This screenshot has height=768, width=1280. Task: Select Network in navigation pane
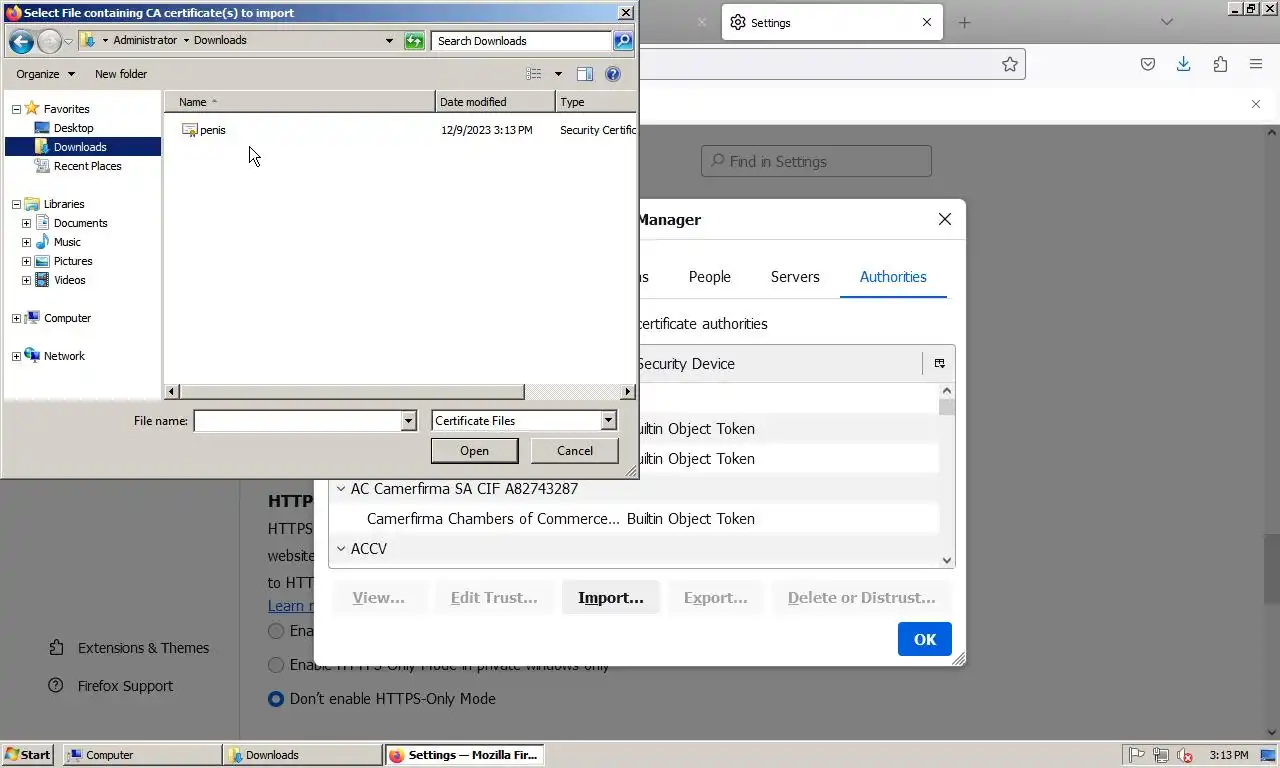tap(64, 356)
